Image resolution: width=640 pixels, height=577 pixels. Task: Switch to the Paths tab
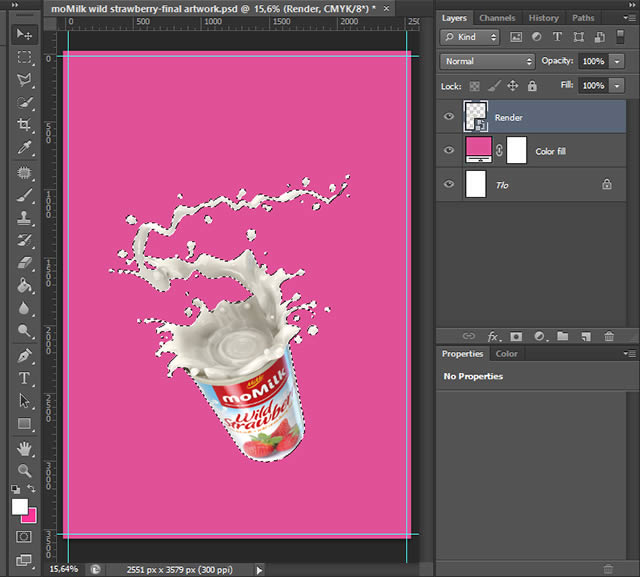click(x=583, y=18)
